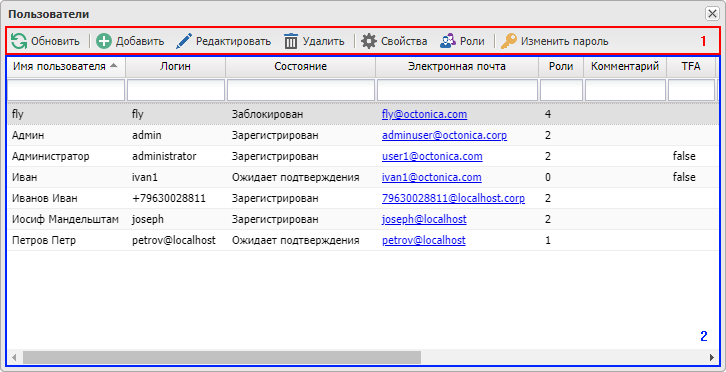
Task: Sort by Имя пользователя column header
Action: pyautogui.click(x=66, y=67)
